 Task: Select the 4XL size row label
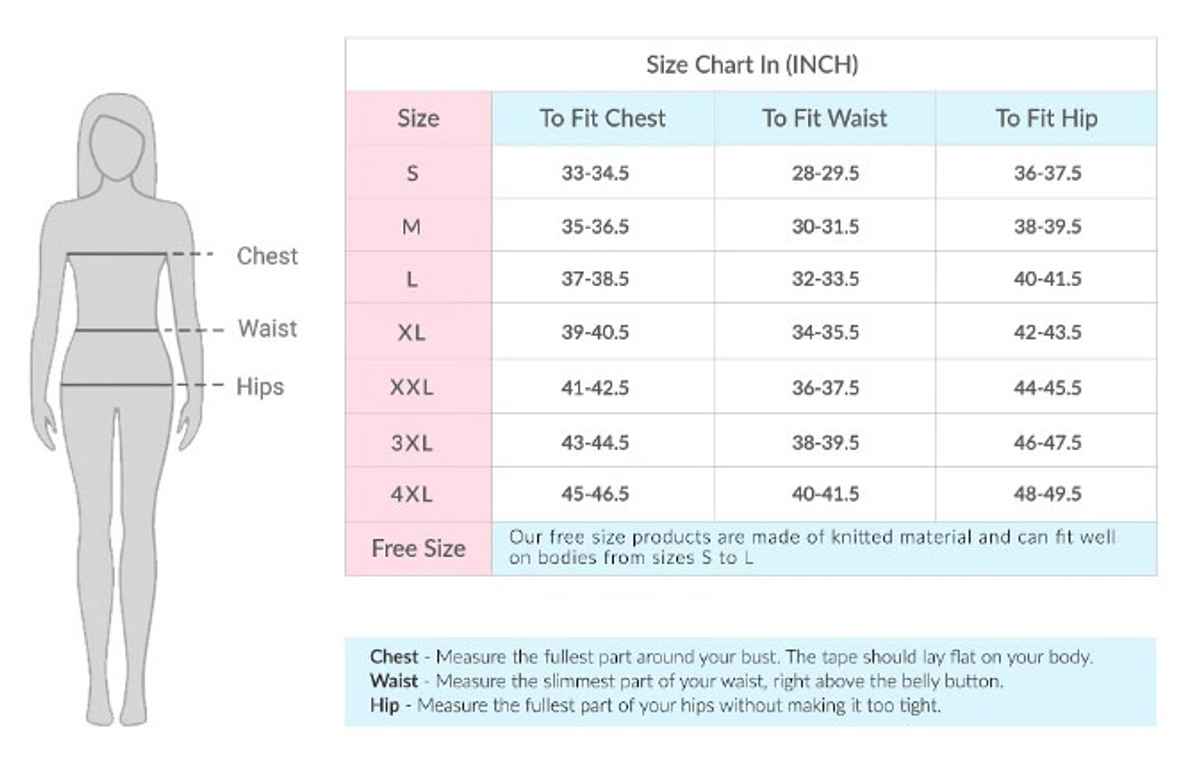coord(412,494)
